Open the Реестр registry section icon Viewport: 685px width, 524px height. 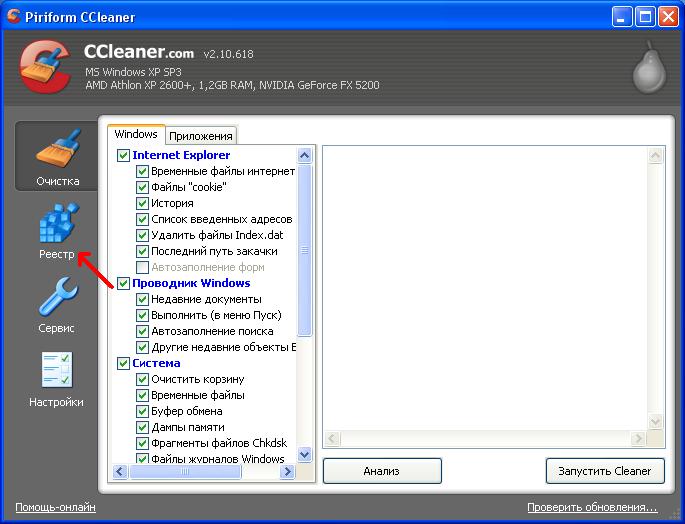coord(56,224)
